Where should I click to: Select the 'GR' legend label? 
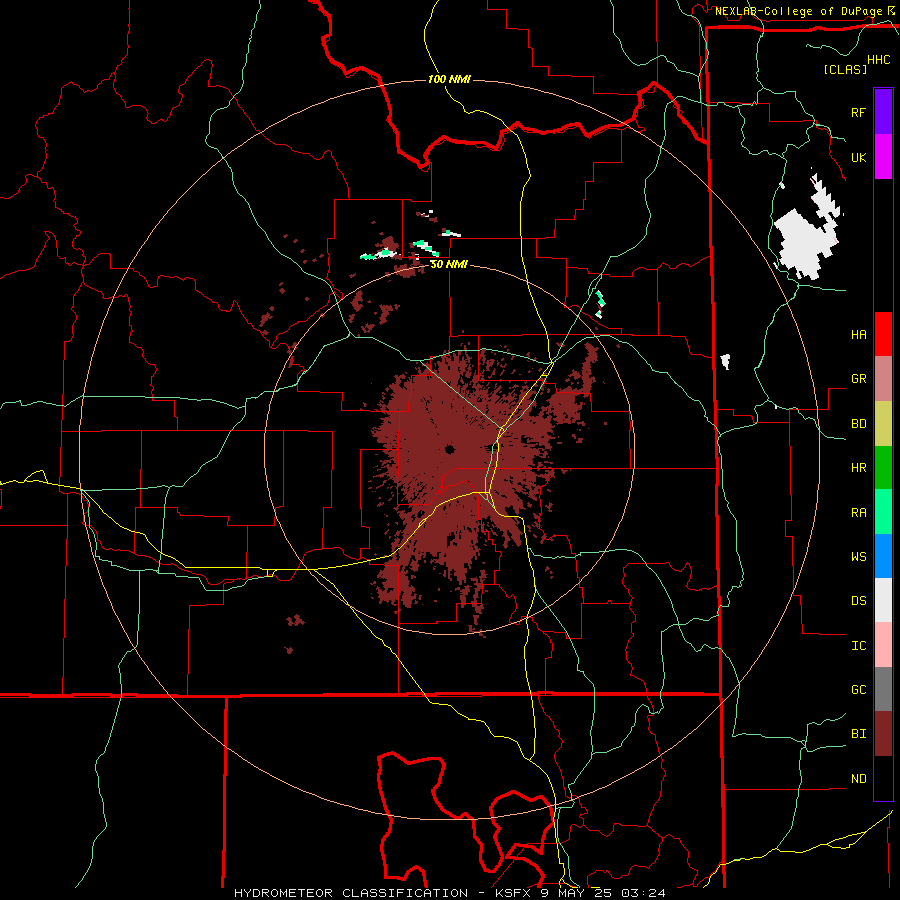pyautogui.click(x=859, y=379)
